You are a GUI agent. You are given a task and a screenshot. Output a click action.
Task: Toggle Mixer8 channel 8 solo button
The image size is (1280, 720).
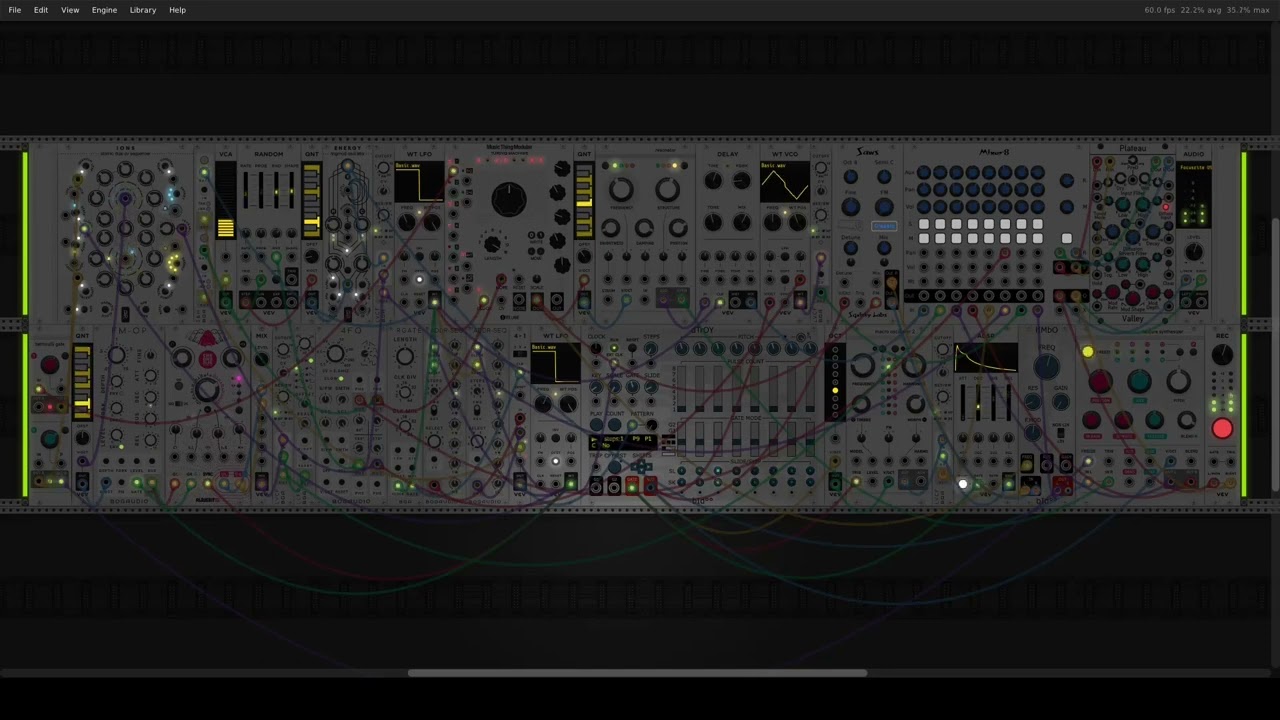click(x=1038, y=224)
